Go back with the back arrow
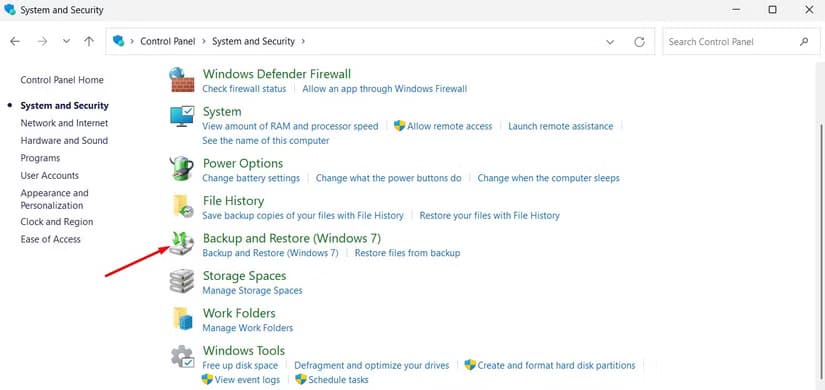Image resolution: width=825 pixels, height=390 pixels. pos(15,42)
